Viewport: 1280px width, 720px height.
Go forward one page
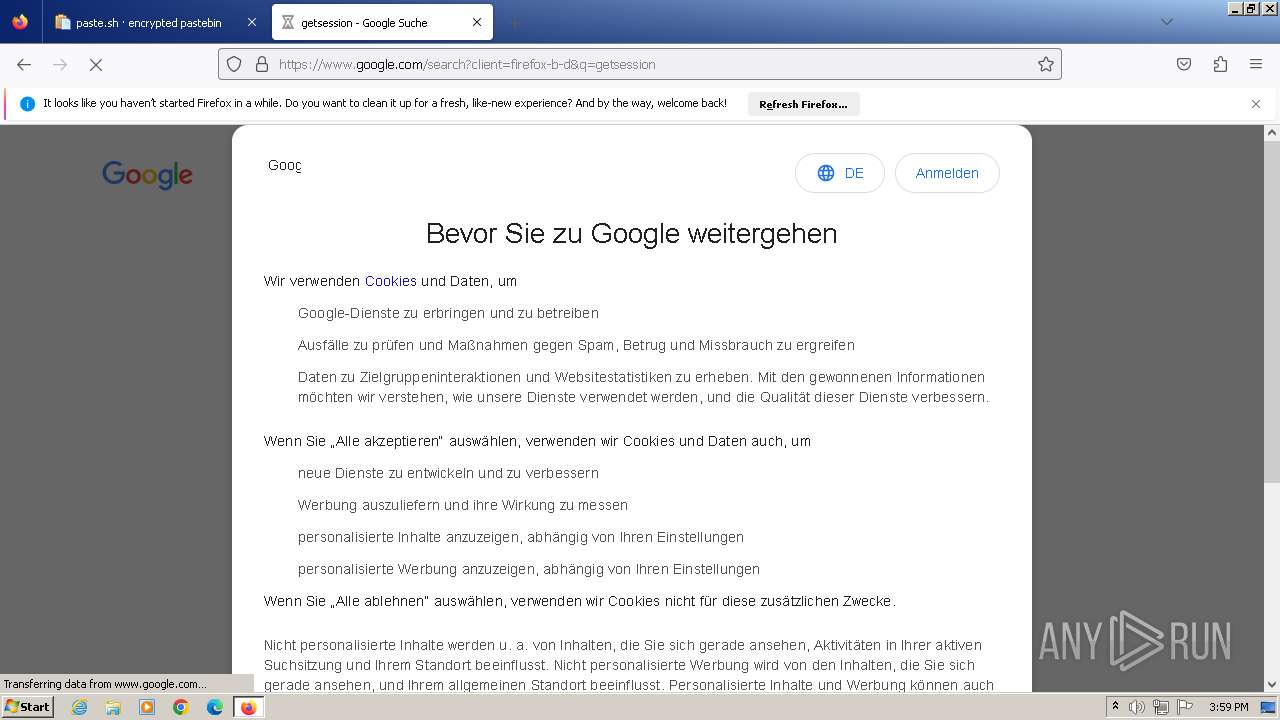click(60, 64)
